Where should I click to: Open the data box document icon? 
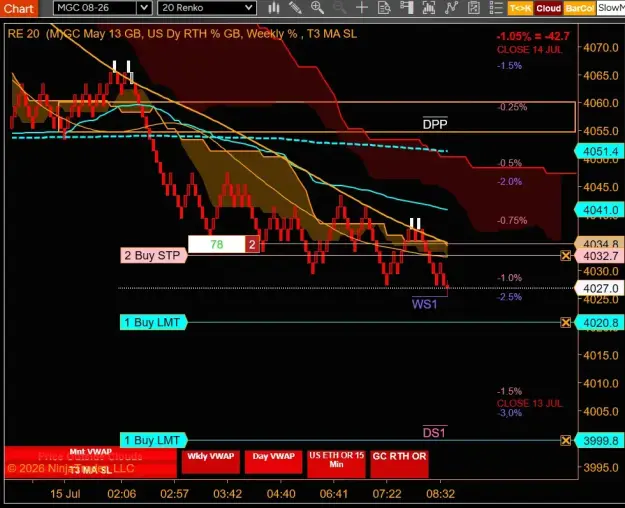[384, 8]
